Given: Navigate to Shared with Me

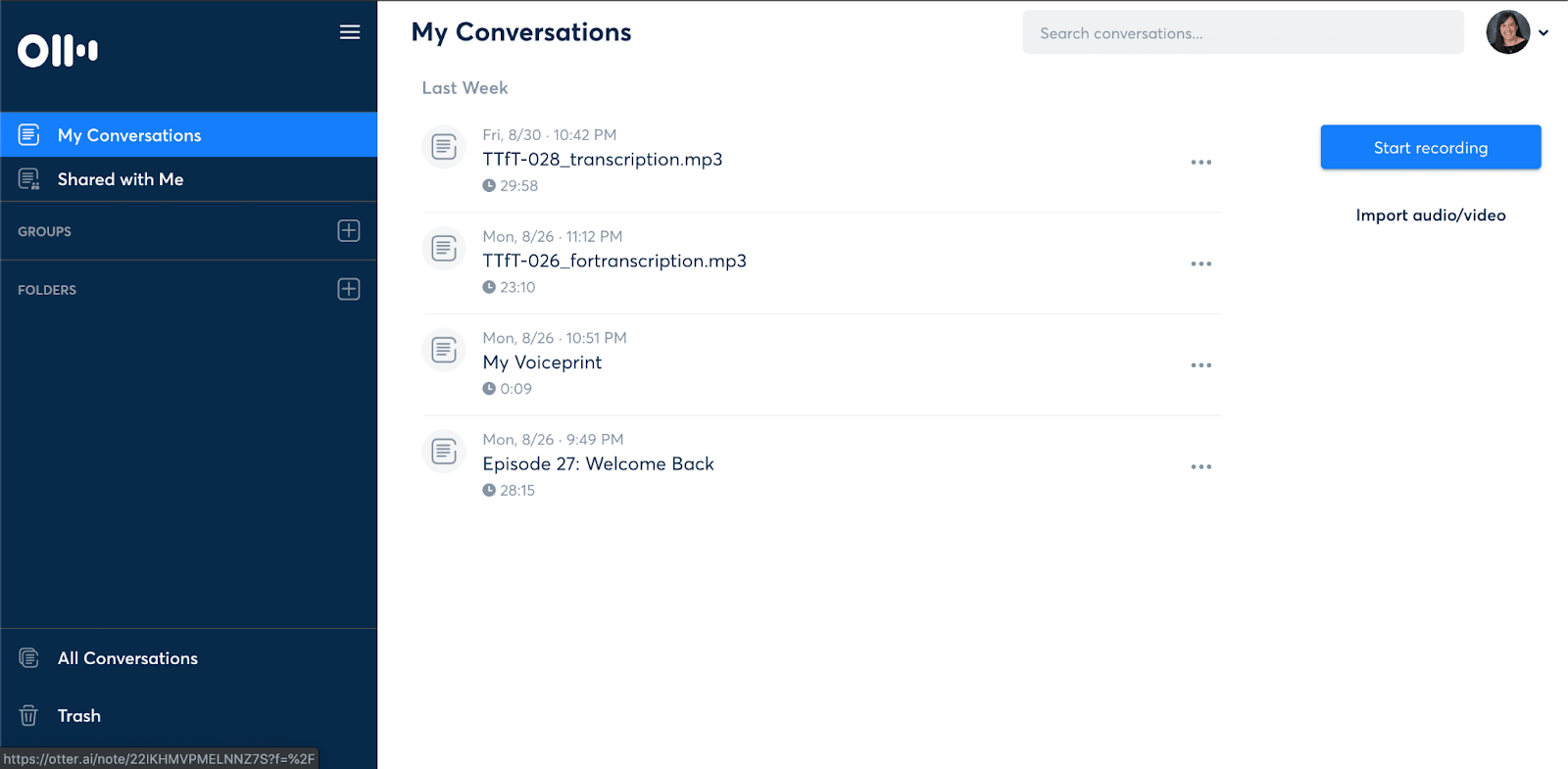Looking at the screenshot, I should (x=119, y=178).
